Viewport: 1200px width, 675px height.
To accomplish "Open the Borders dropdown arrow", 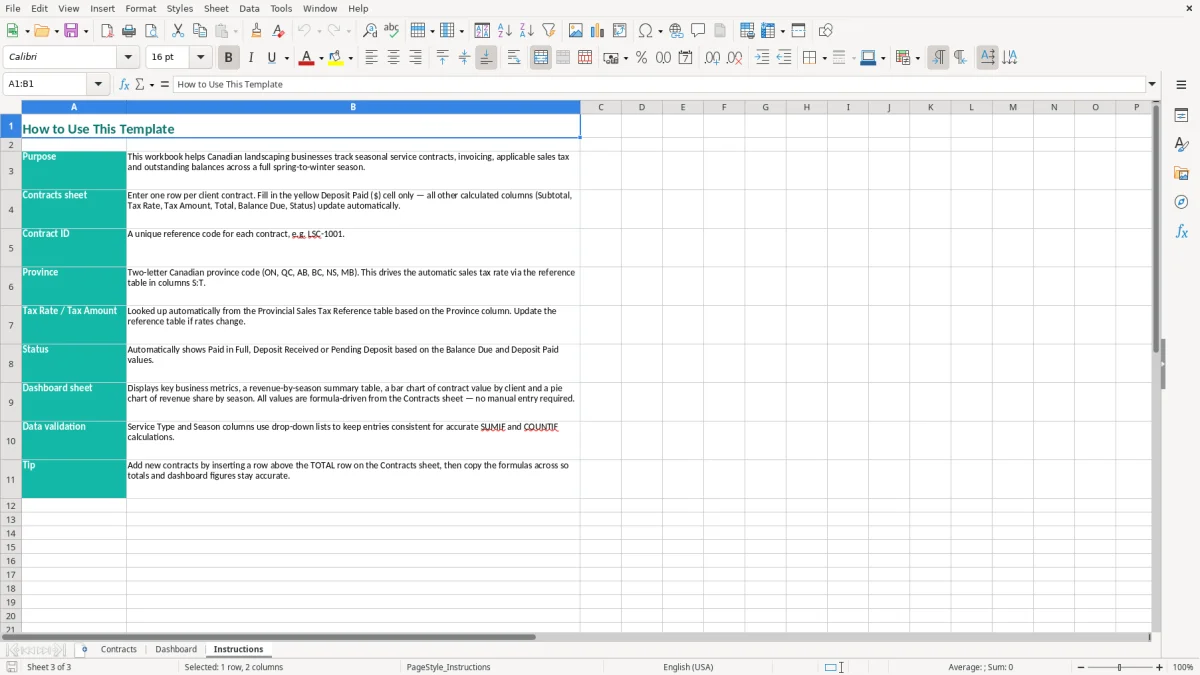I will [823, 58].
